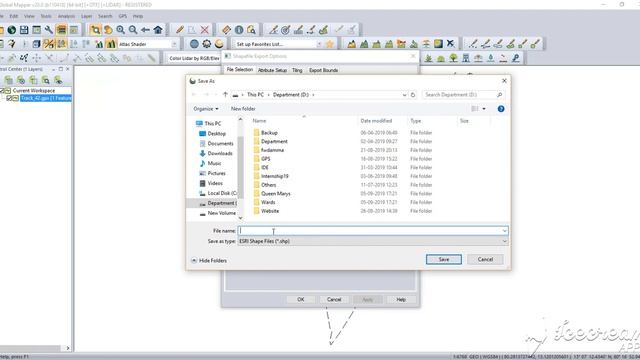The width and height of the screenshot is (640, 360).
Task: Click the building icon in the lidar toolbar
Action: pyautogui.click(x=466, y=58)
